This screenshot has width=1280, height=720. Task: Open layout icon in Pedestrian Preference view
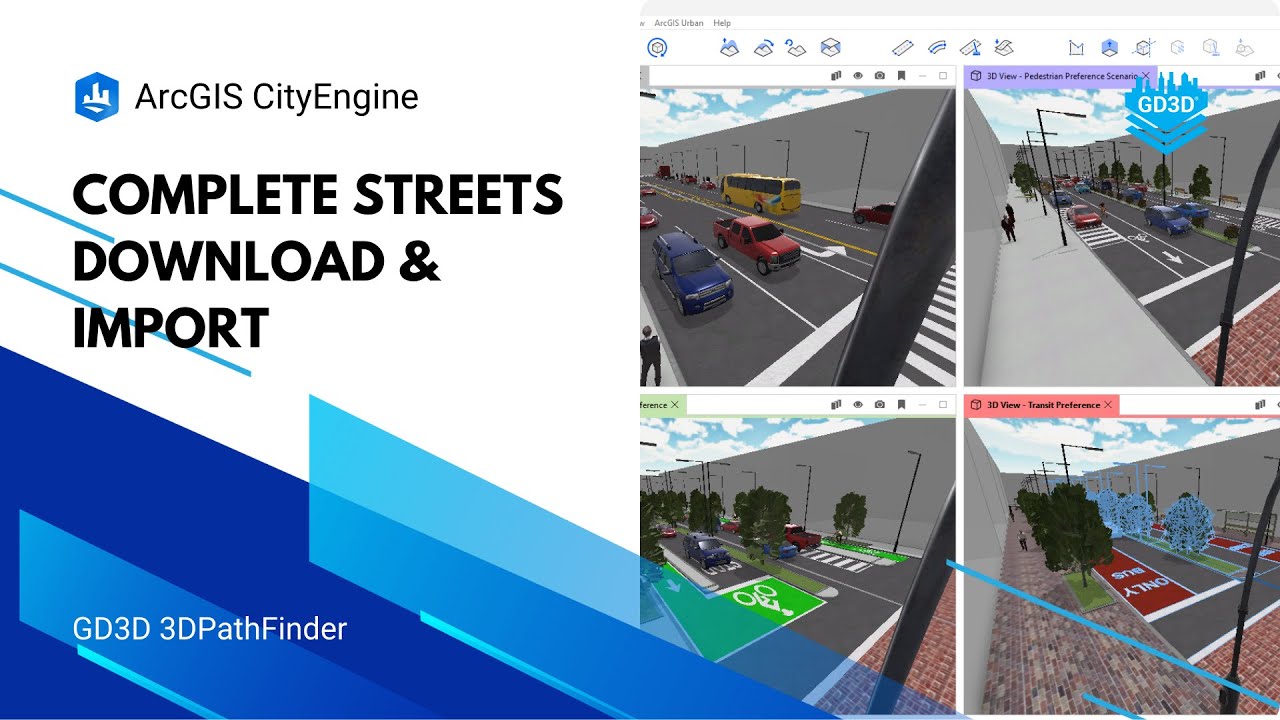[1262, 75]
